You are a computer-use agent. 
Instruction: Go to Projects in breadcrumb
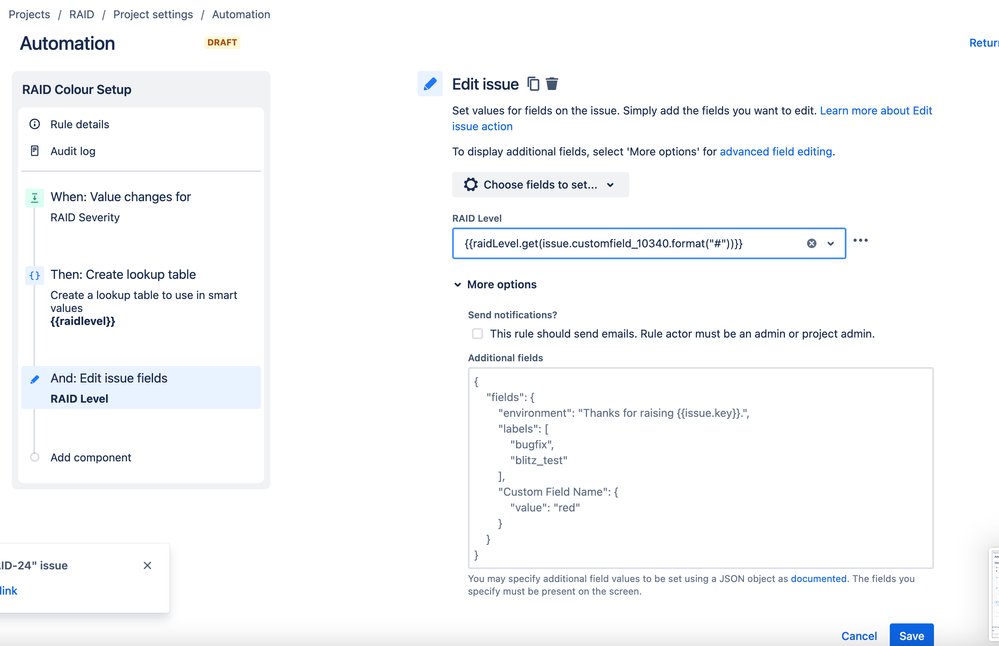point(29,14)
